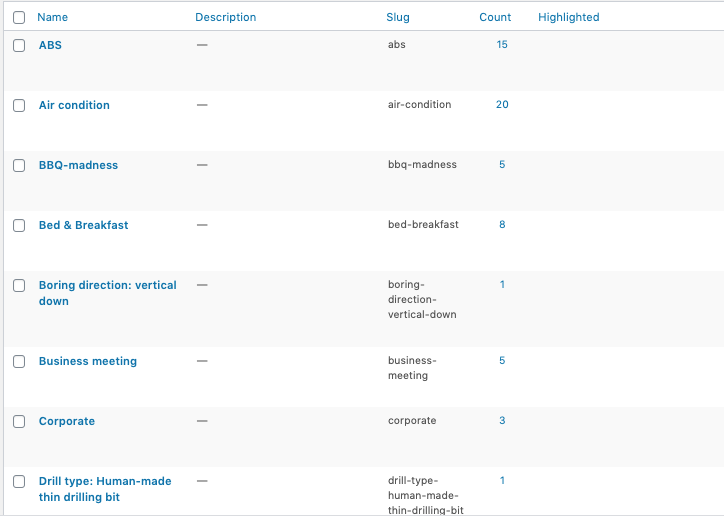Check the Air condition row checkbox

tap(19, 106)
